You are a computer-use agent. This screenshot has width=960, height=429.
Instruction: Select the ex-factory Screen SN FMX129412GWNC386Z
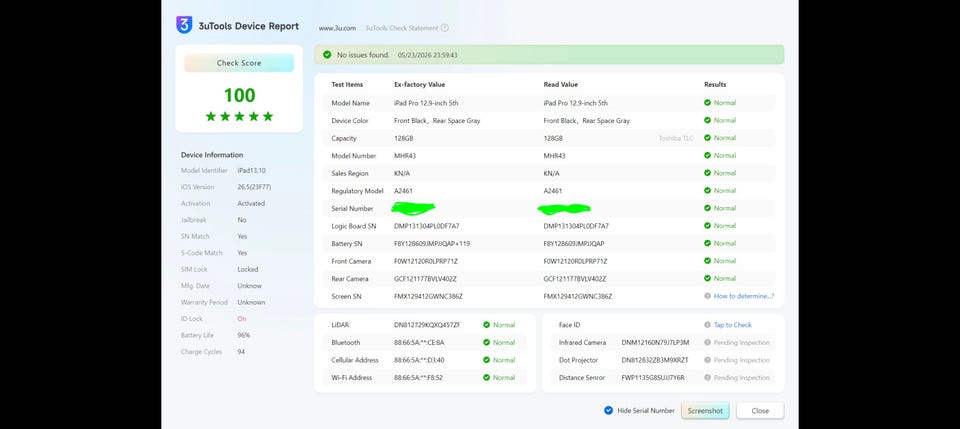428,296
